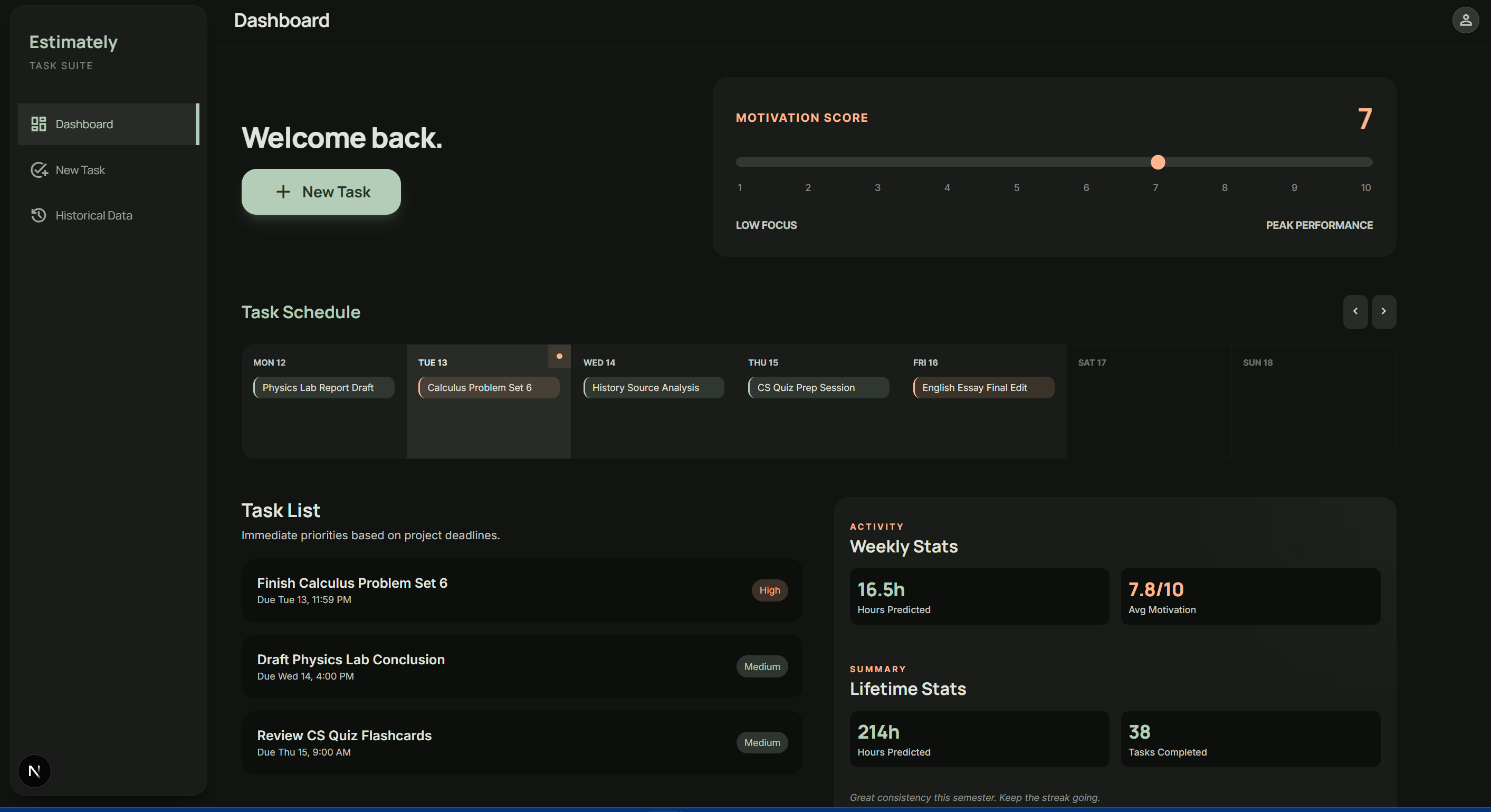1491x812 pixels.
Task: Open the Historical Data menu item
Action: point(94,215)
